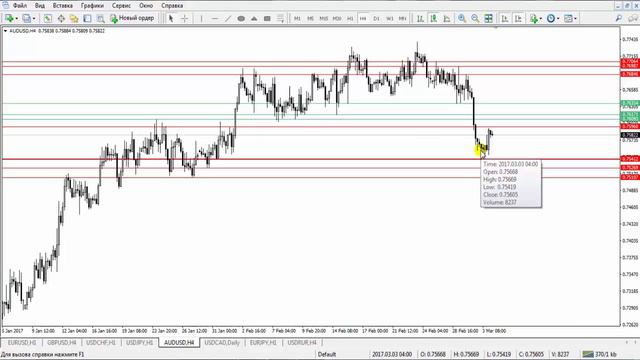Screen dimensions: 640x360
Task: Set timeframe to M1
Action: click(297, 19)
